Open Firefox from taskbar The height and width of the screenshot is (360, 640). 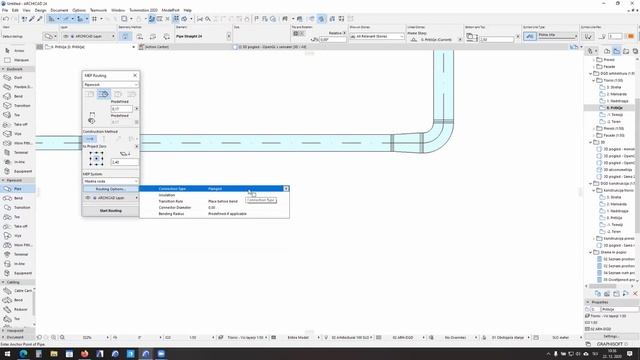84,354
